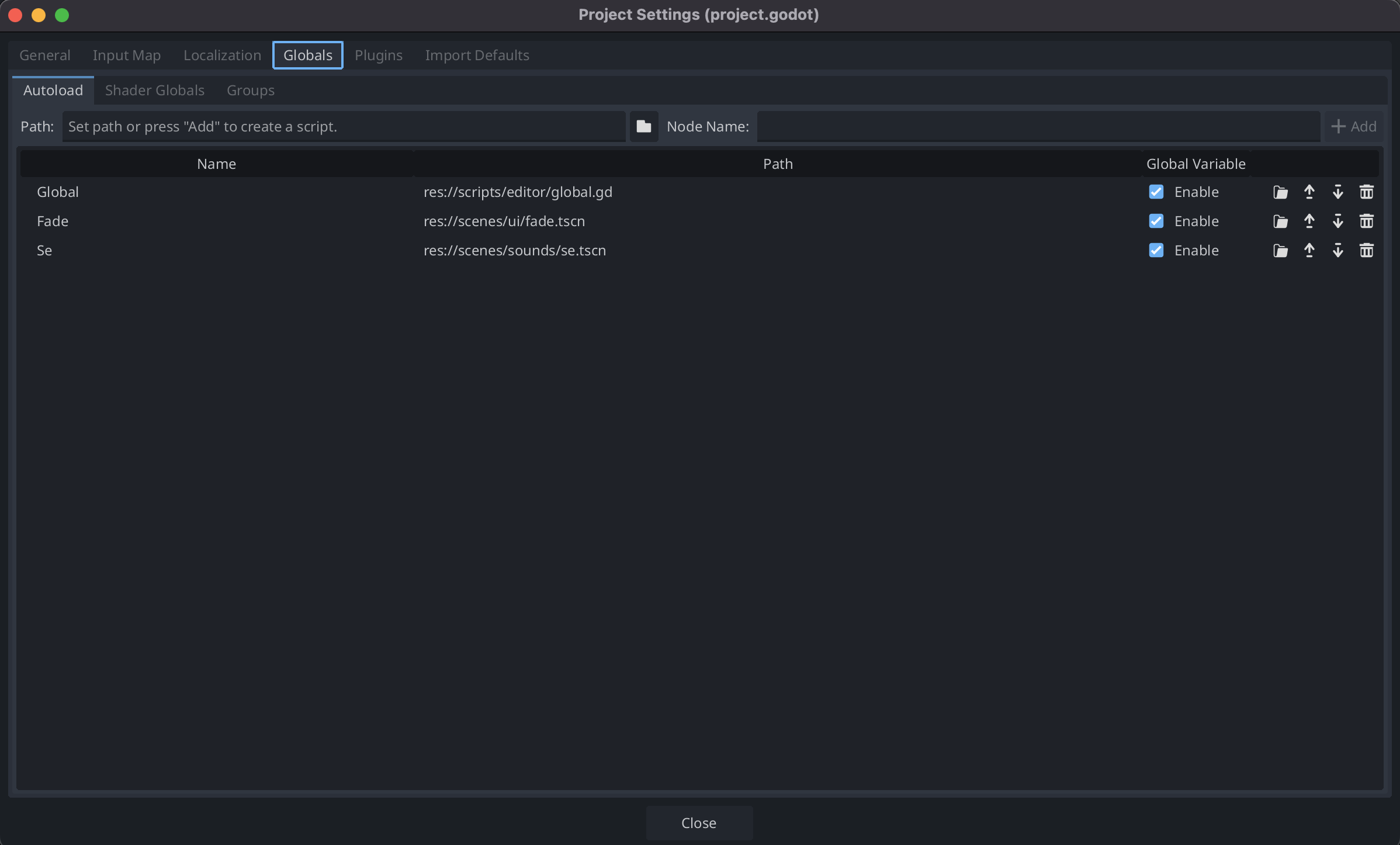Uncheck Enable for Fade autoload
Image resolution: width=1400 pixels, height=845 pixels.
click(x=1156, y=221)
